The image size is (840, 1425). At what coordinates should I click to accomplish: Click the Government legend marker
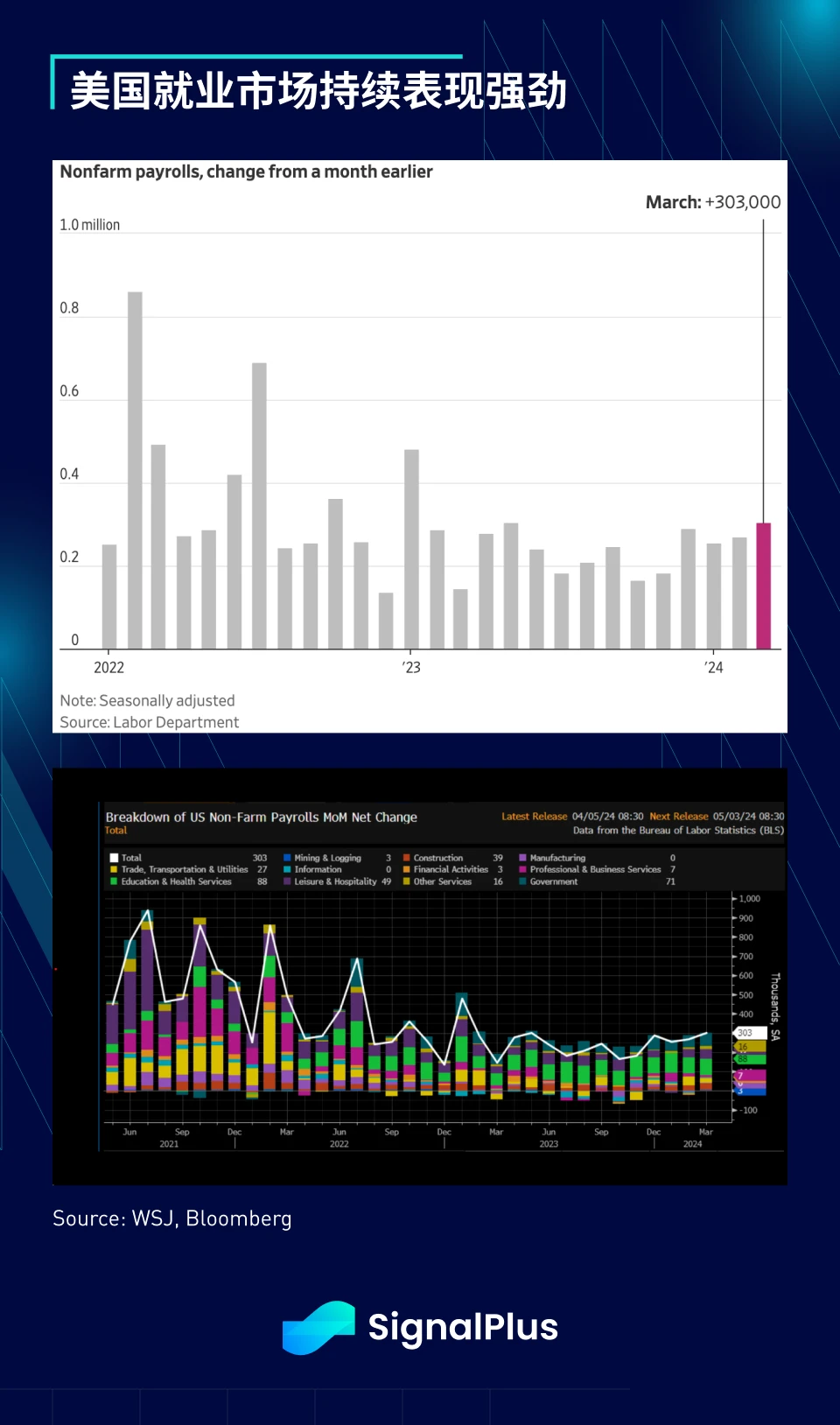click(x=522, y=881)
